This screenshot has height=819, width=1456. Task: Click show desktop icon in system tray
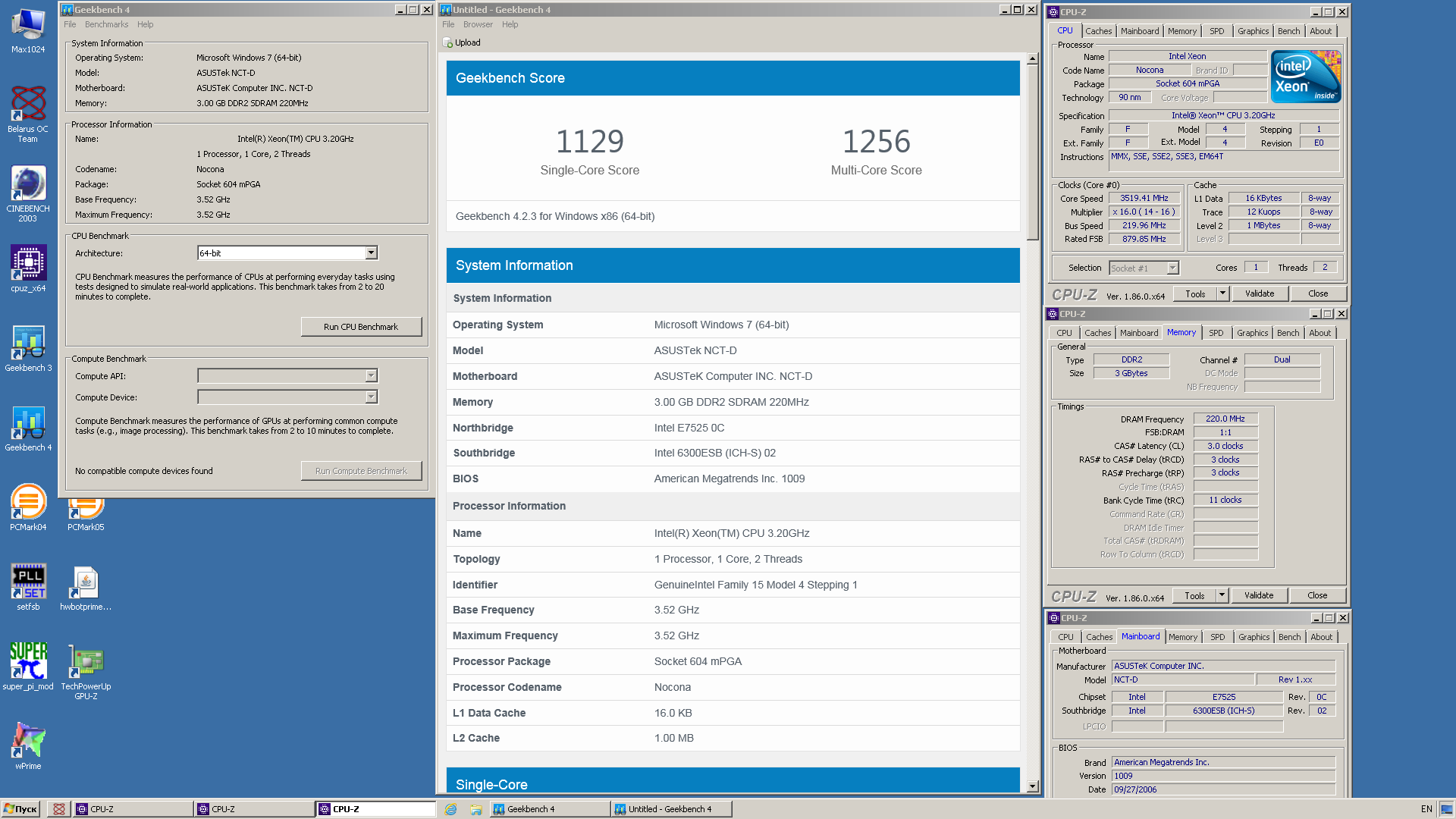1446,809
